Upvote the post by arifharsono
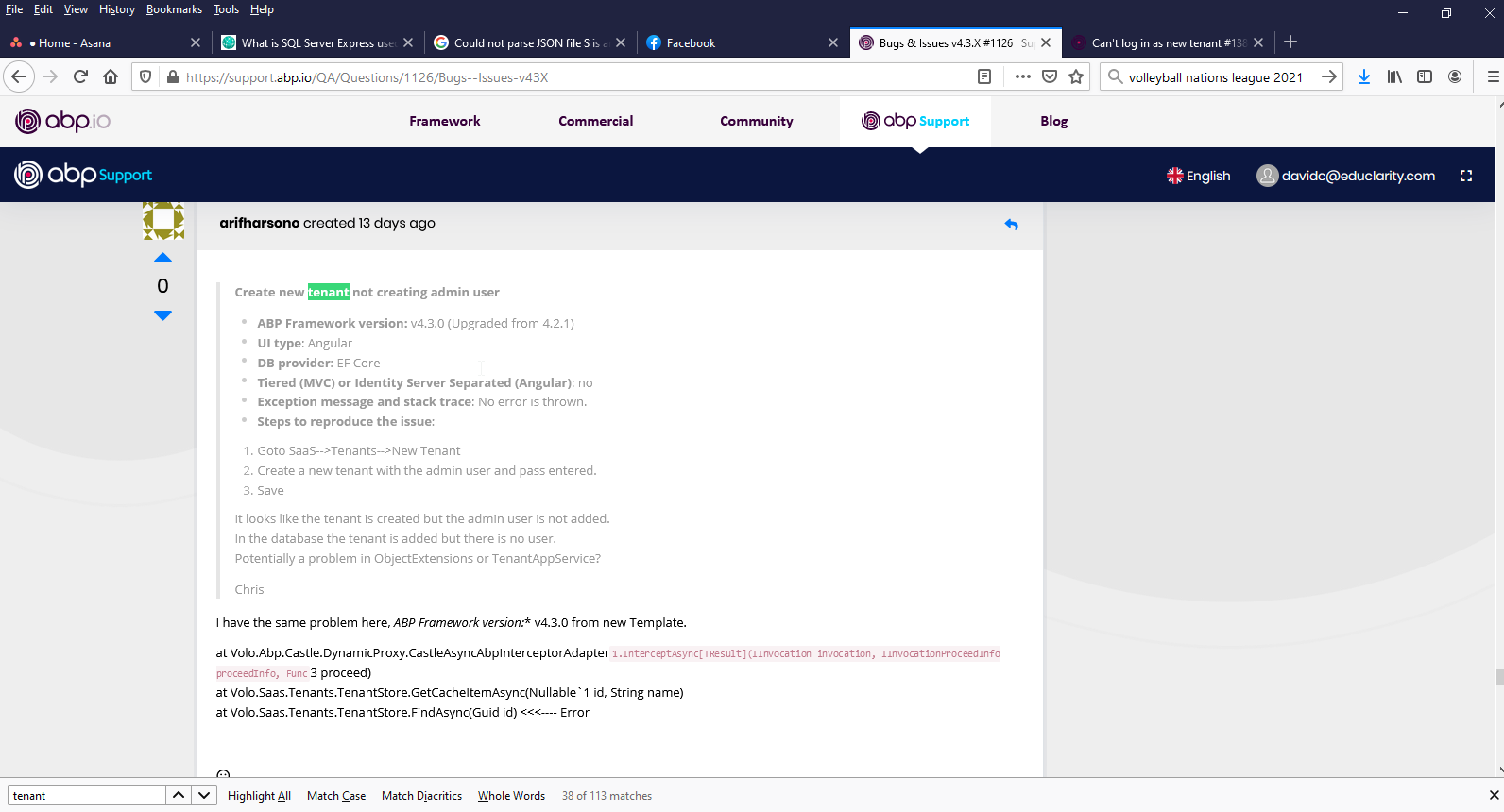 pyautogui.click(x=162, y=258)
